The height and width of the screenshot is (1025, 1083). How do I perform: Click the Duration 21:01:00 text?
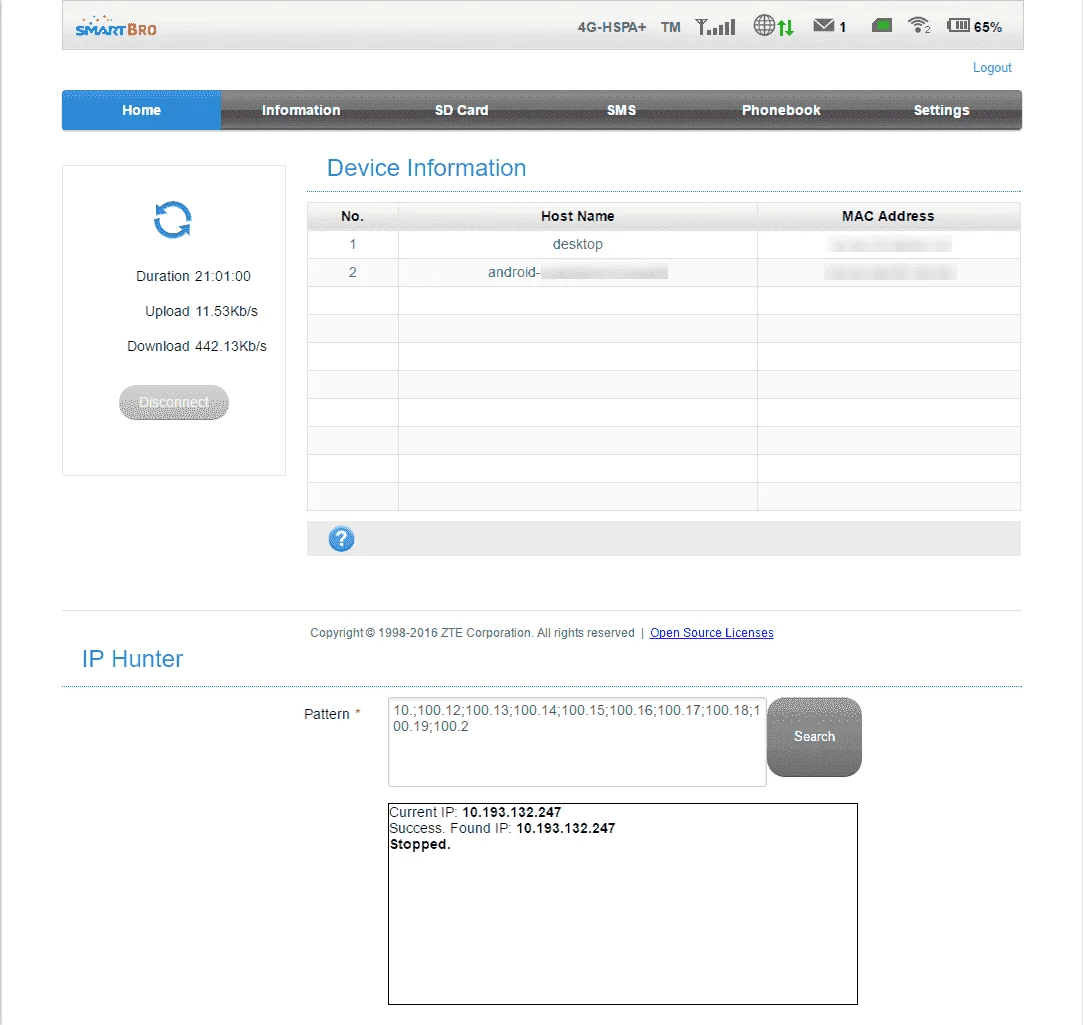(x=193, y=276)
